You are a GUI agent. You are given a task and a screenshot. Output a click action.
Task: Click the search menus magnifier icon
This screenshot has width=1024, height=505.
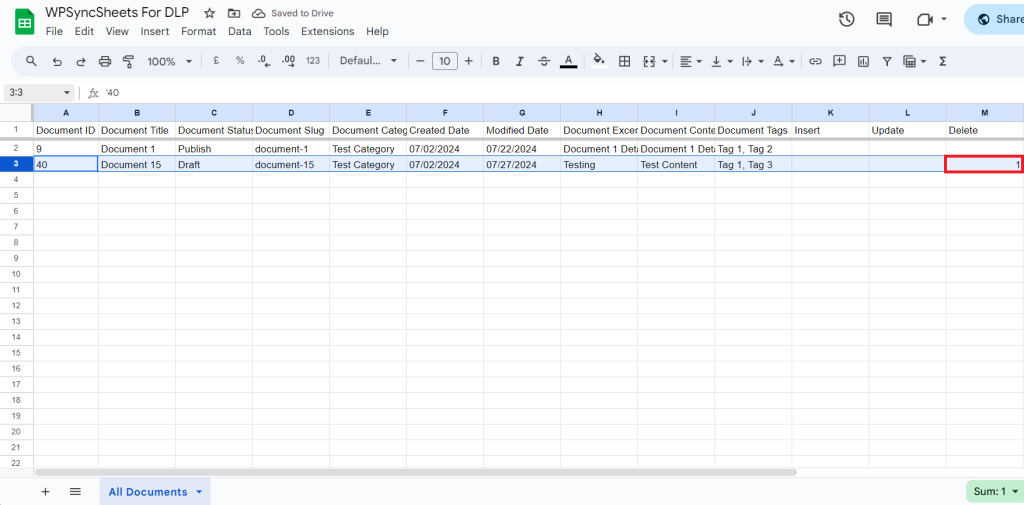31,61
